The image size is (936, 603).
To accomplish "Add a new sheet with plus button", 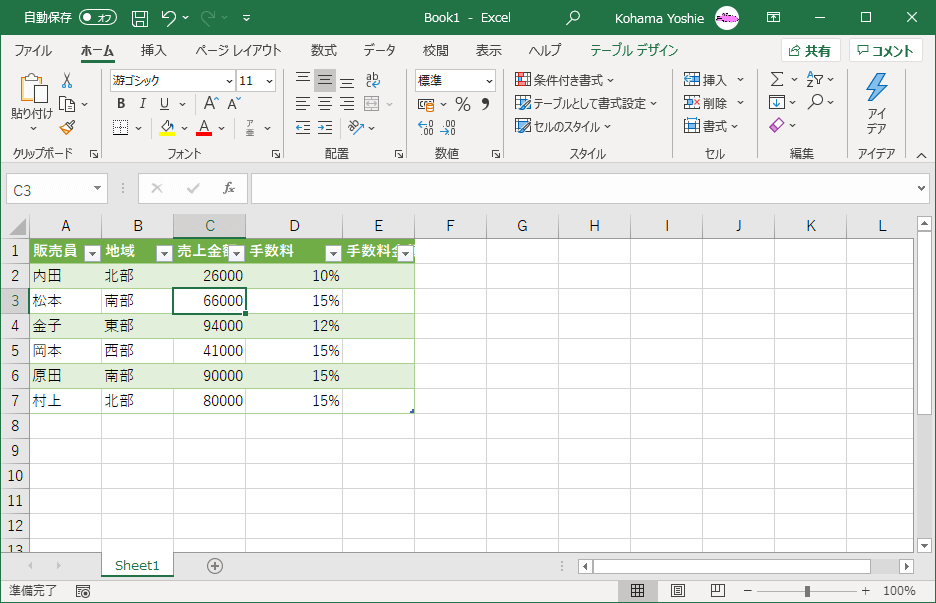I will pos(215,566).
